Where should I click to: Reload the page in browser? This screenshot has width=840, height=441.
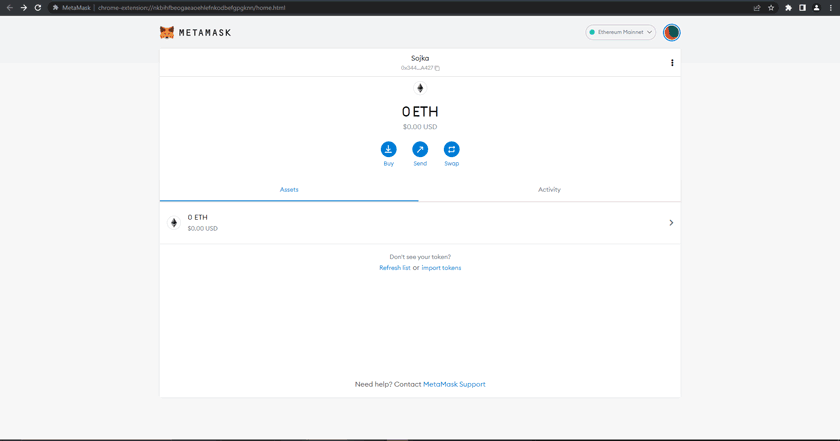(38, 8)
